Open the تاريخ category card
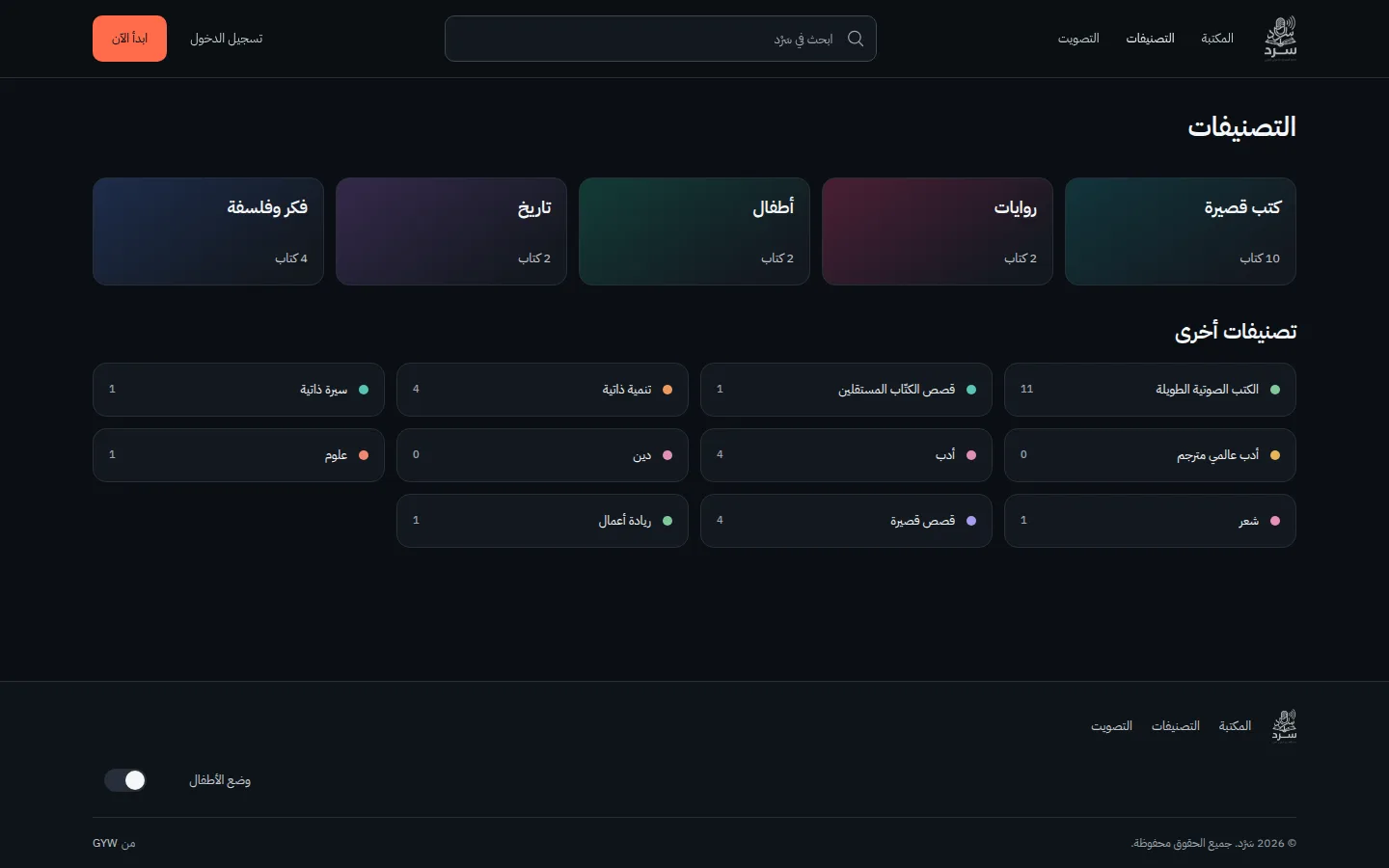This screenshot has width=1389, height=868. [451, 231]
